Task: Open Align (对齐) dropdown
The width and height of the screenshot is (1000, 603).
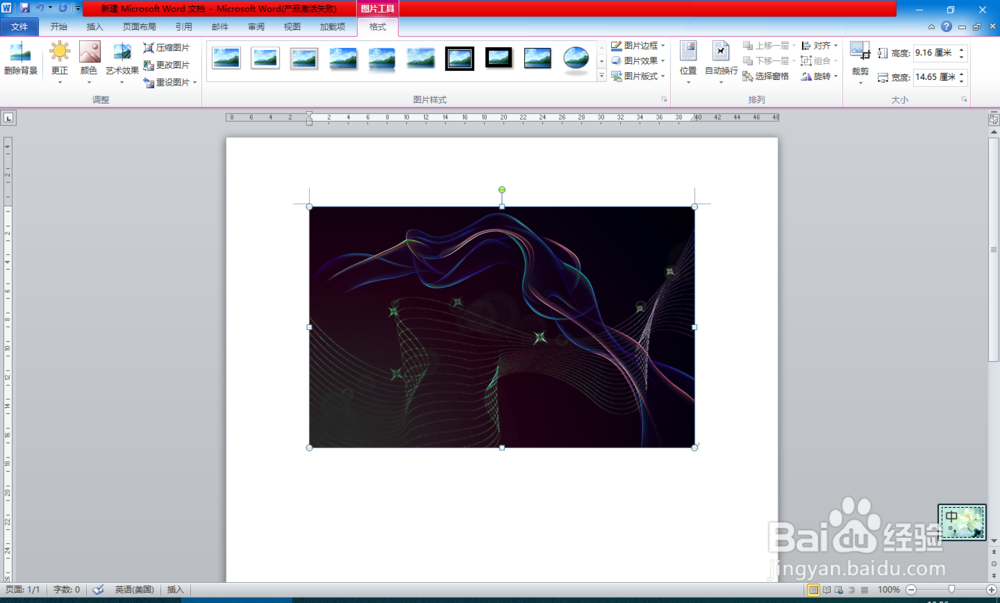Action: tap(820, 46)
